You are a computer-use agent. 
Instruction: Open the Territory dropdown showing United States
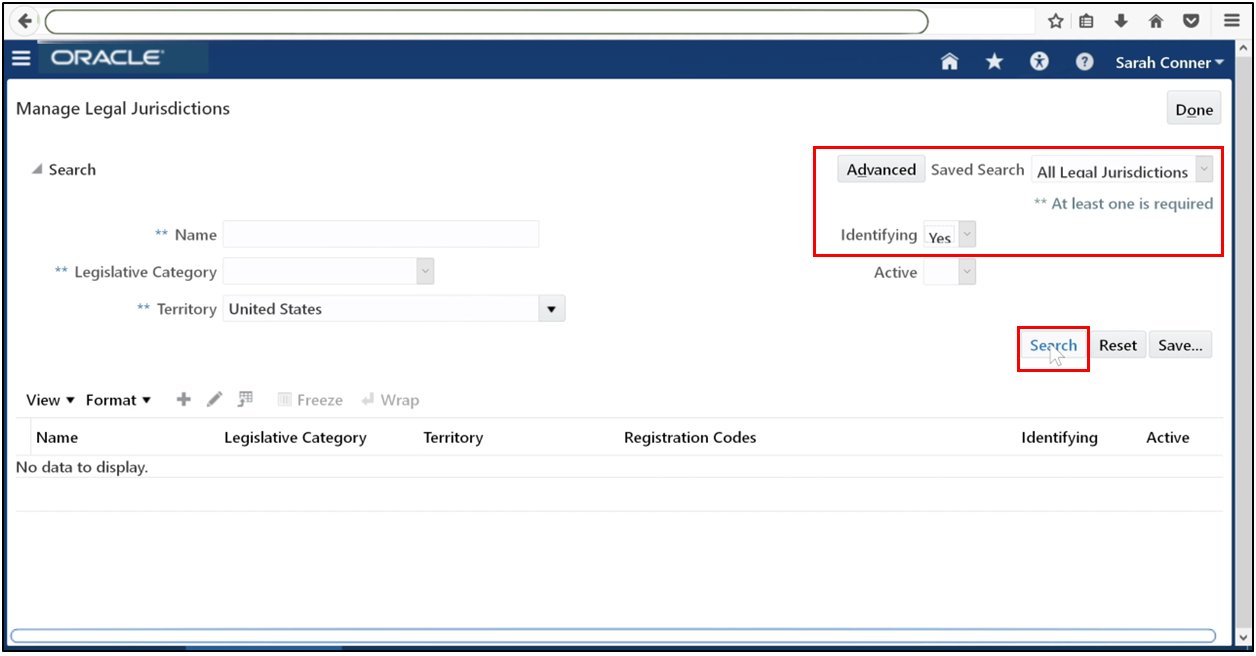[551, 308]
